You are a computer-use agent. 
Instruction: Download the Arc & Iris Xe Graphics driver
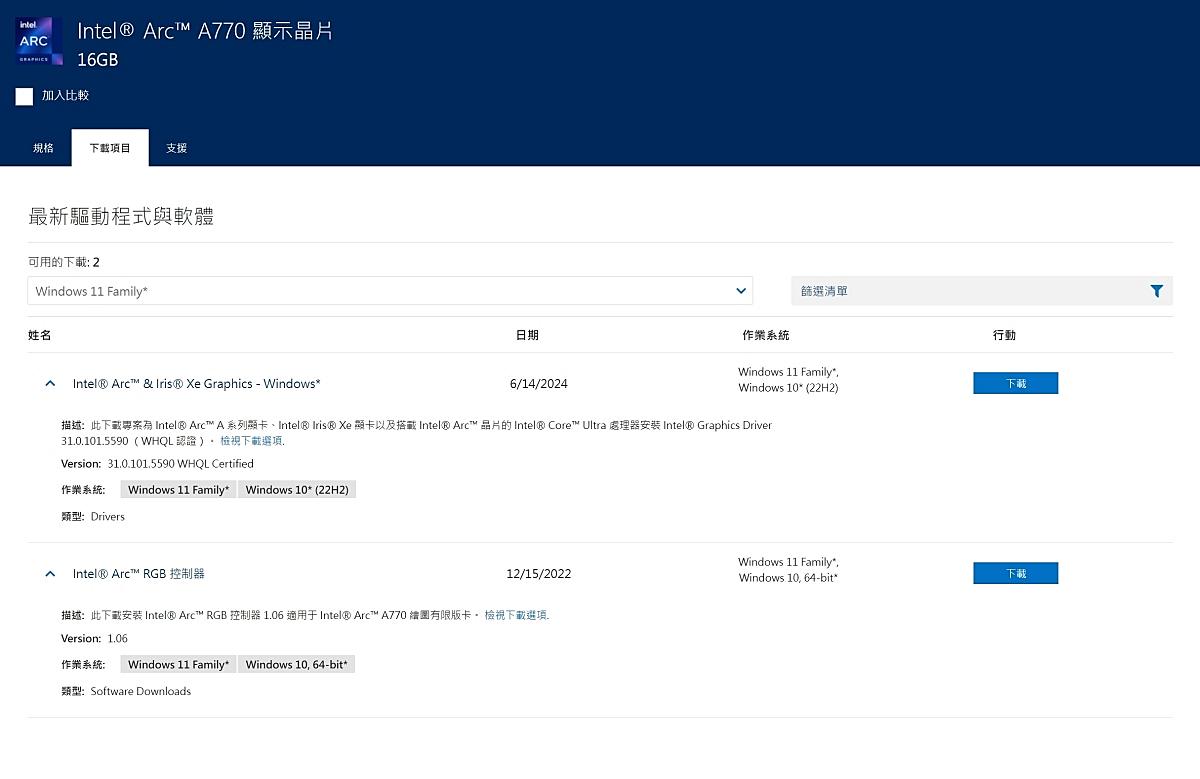1015,383
